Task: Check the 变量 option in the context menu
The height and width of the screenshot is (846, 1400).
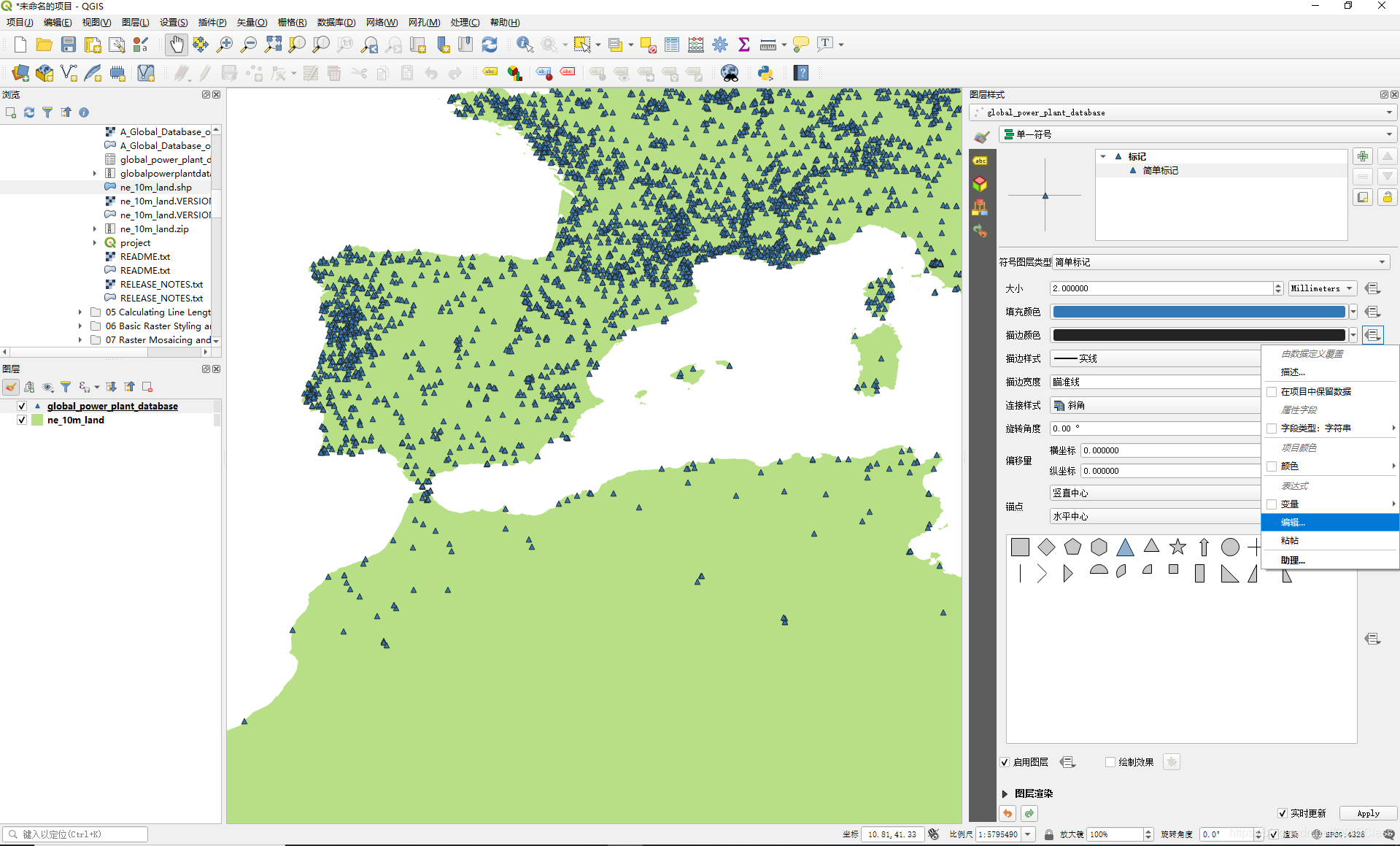Action: pyautogui.click(x=1272, y=504)
